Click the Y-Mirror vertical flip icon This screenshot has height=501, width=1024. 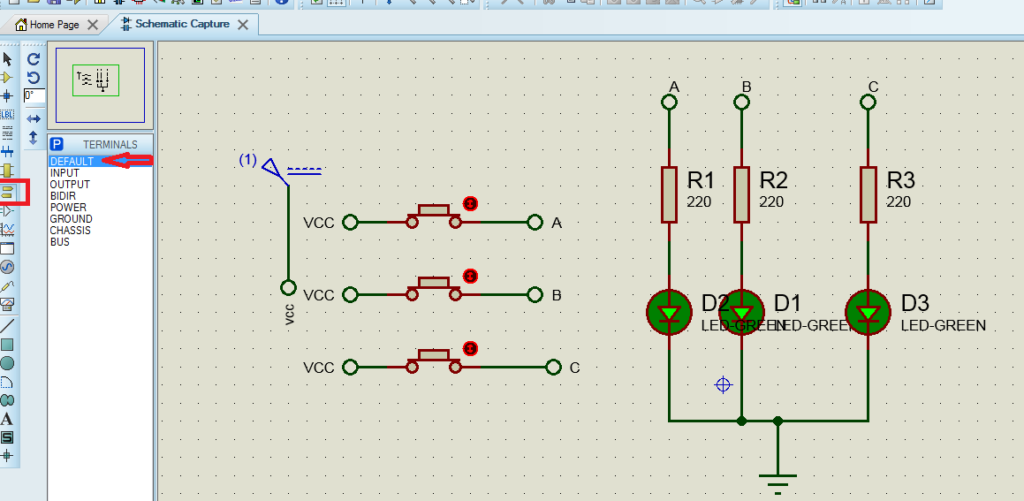click(x=33, y=136)
